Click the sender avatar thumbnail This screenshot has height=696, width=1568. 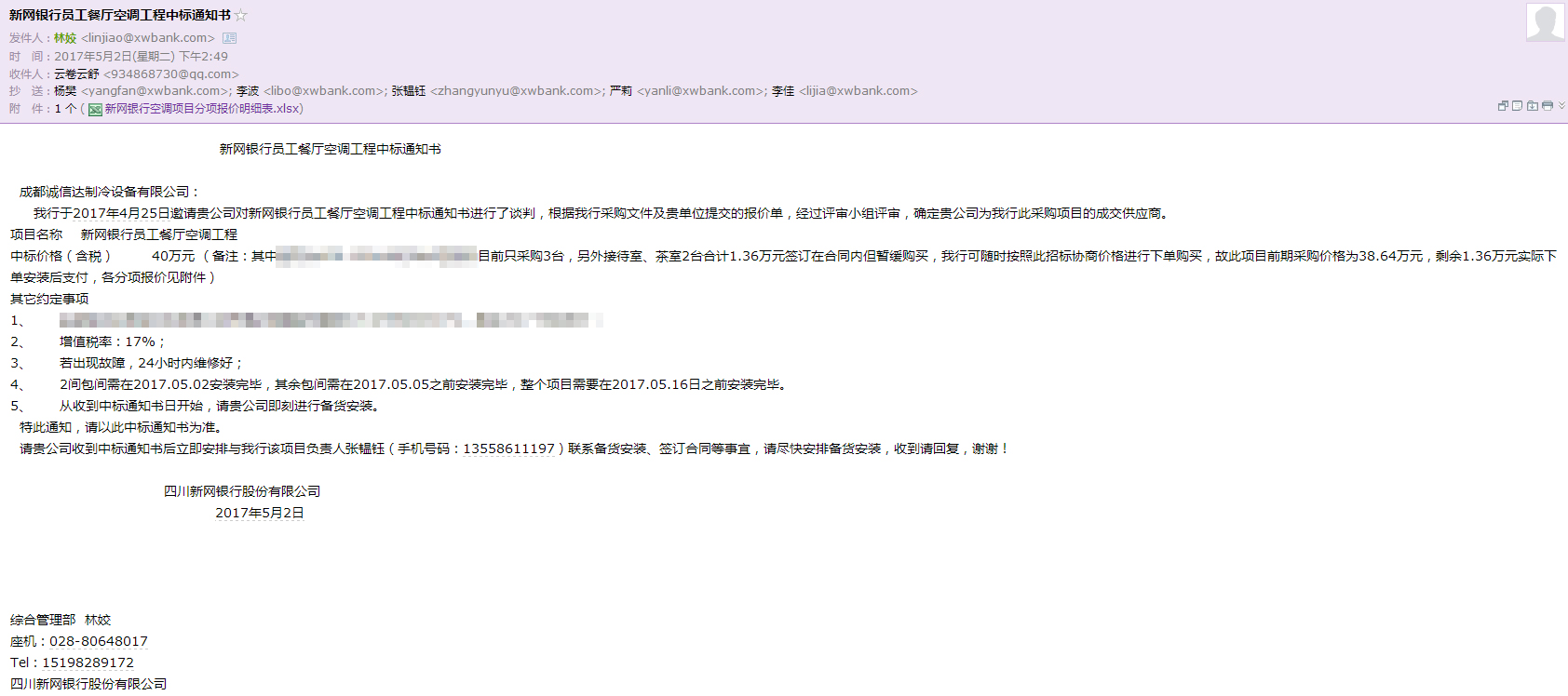pos(1546,22)
